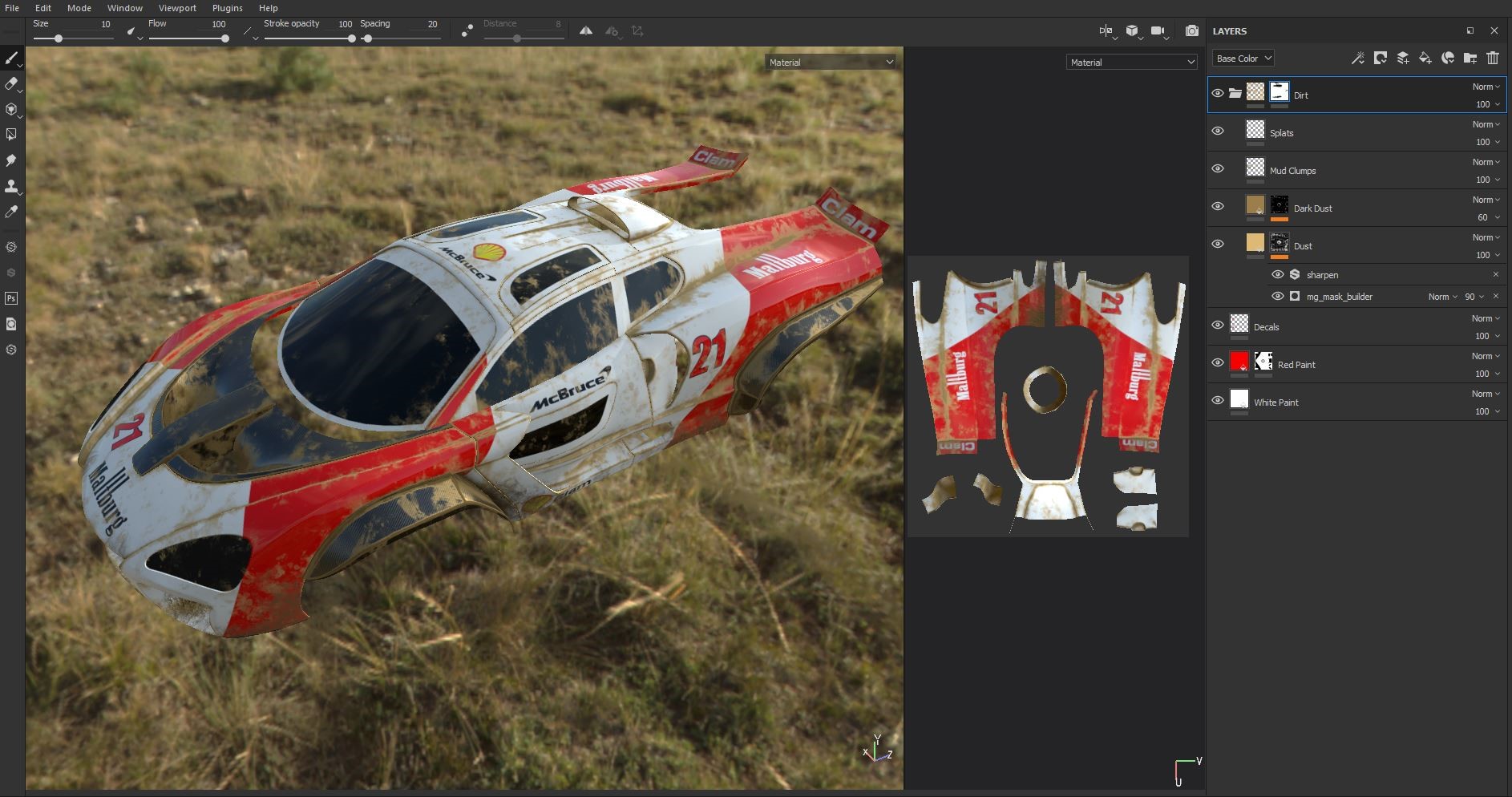Select the Decals layer name
The height and width of the screenshot is (797, 1512).
(x=1267, y=327)
